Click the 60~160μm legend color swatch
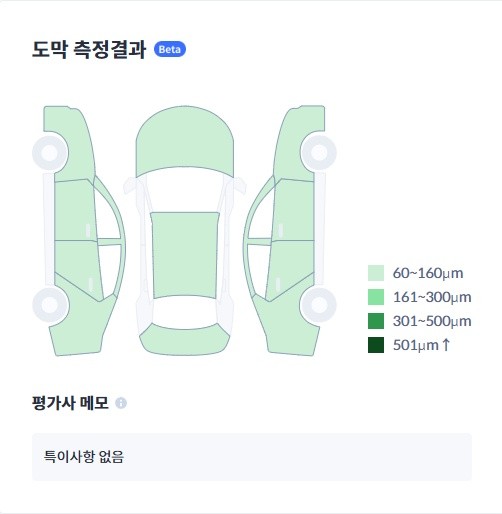 [376, 273]
